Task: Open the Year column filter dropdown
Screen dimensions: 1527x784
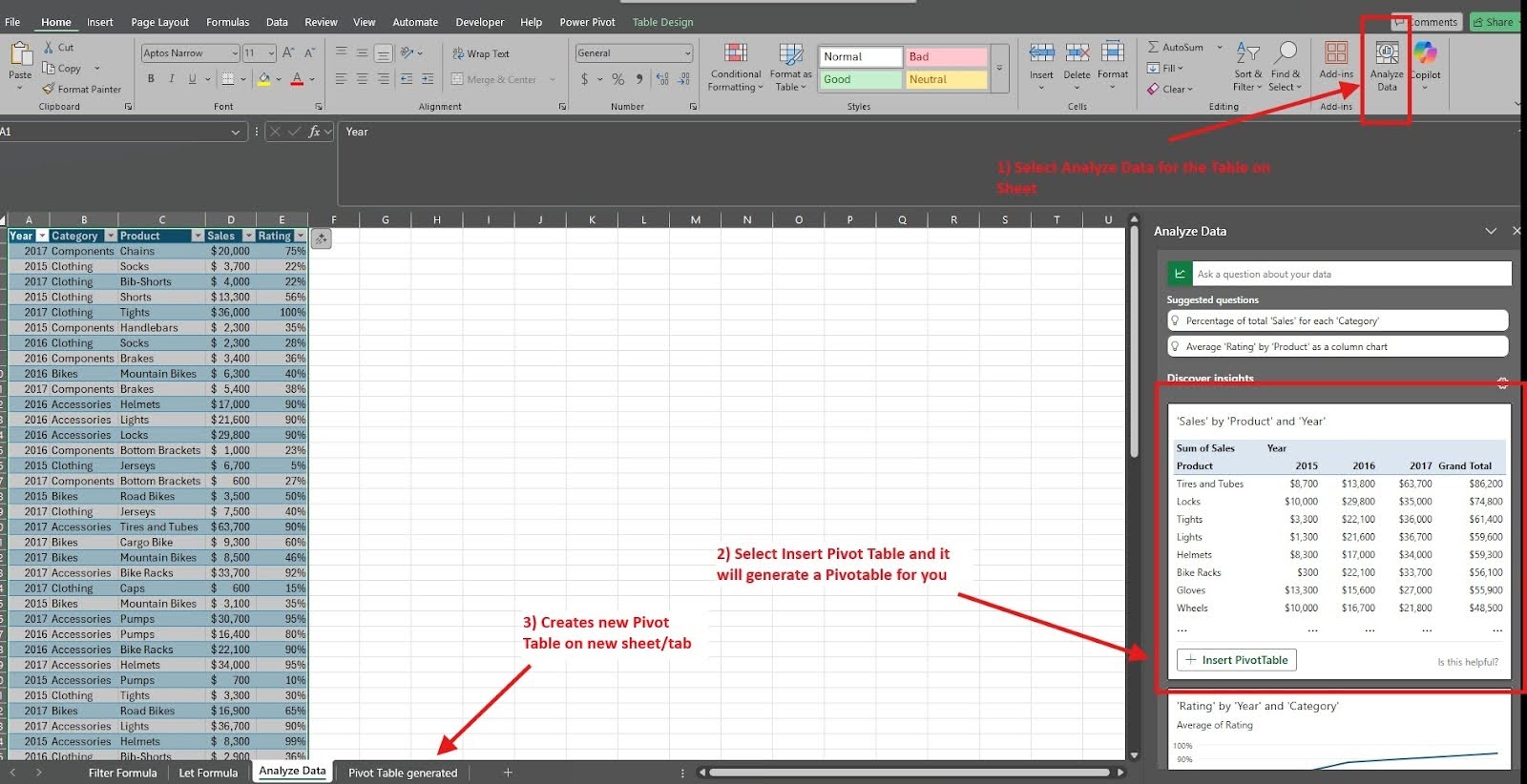Action: (x=42, y=236)
